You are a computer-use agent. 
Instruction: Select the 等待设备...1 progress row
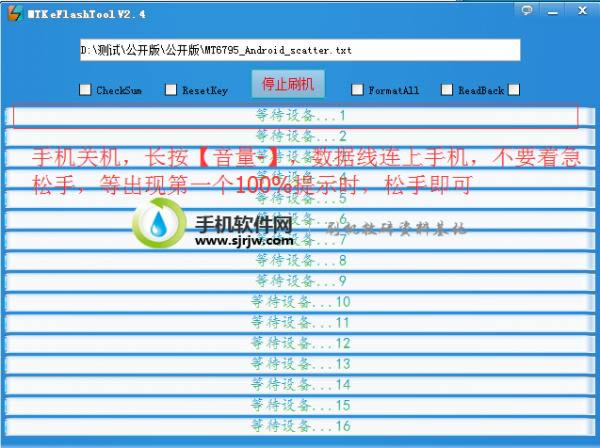296,116
